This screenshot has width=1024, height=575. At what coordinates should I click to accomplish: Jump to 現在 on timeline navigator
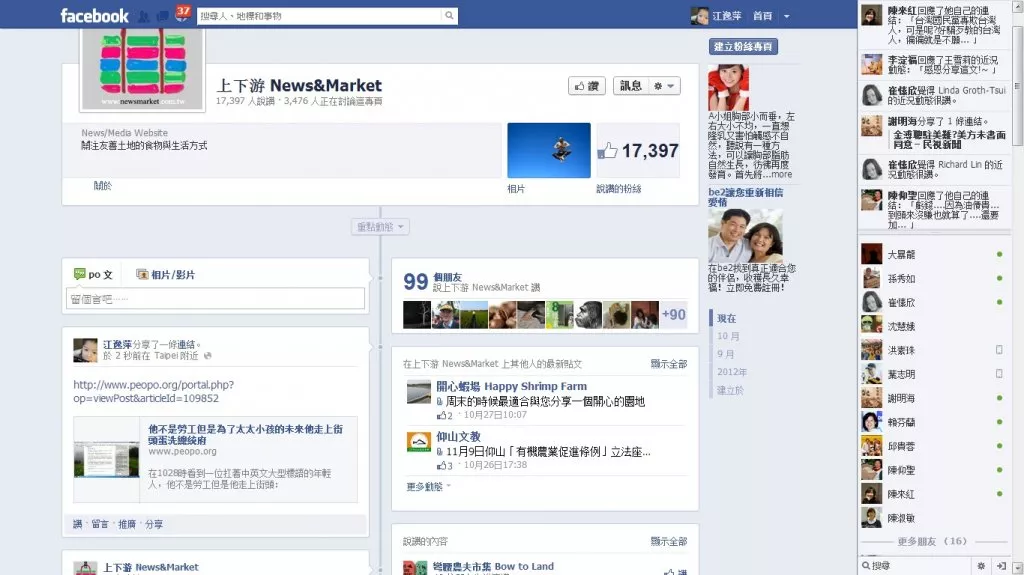pyautogui.click(x=726, y=318)
